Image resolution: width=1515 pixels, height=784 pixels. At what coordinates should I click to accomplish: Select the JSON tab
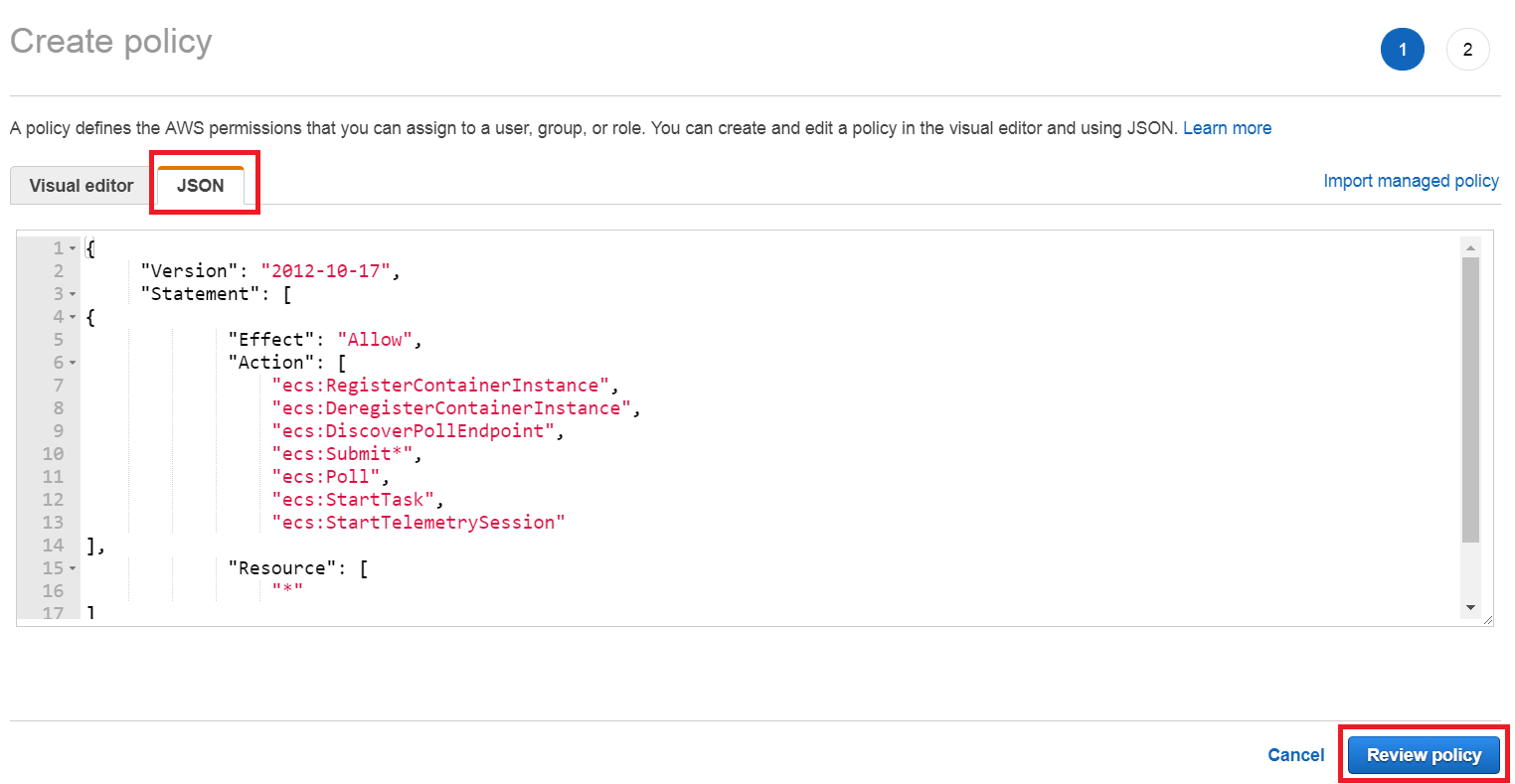point(202,185)
